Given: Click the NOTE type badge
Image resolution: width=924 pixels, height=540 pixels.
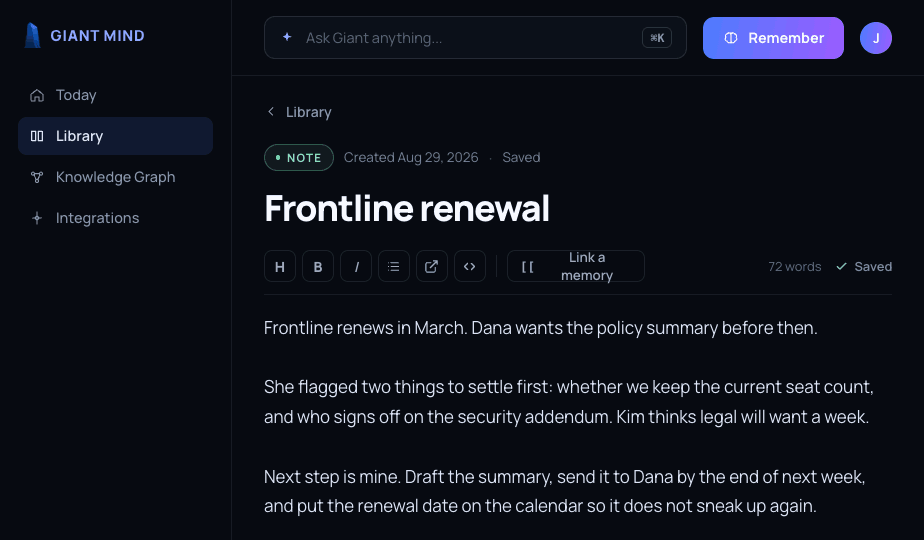Looking at the screenshot, I should [x=299, y=157].
